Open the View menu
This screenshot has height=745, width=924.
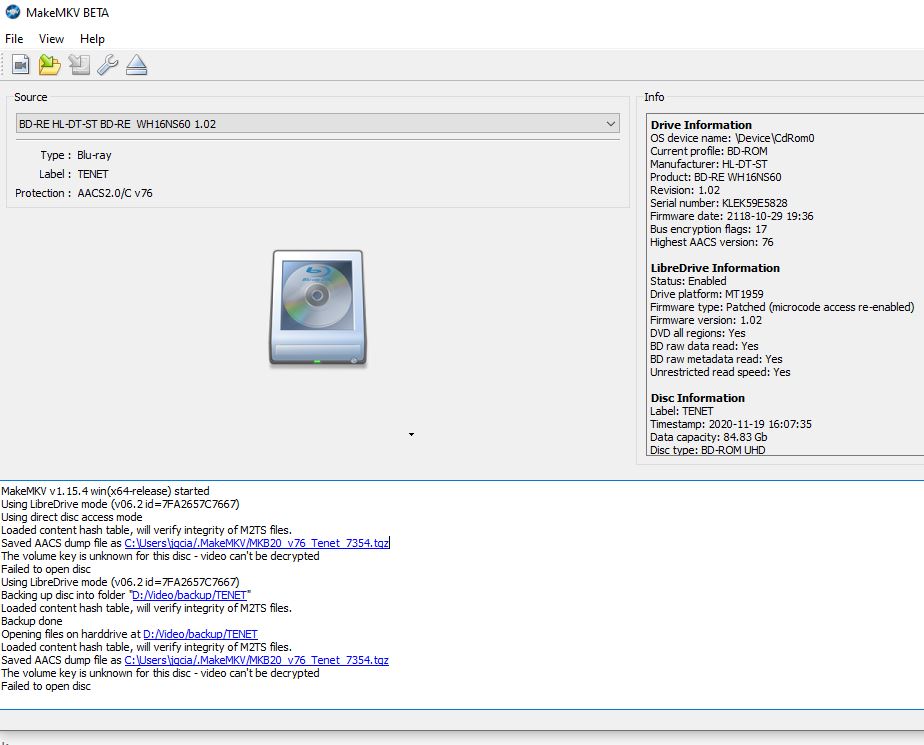(51, 39)
